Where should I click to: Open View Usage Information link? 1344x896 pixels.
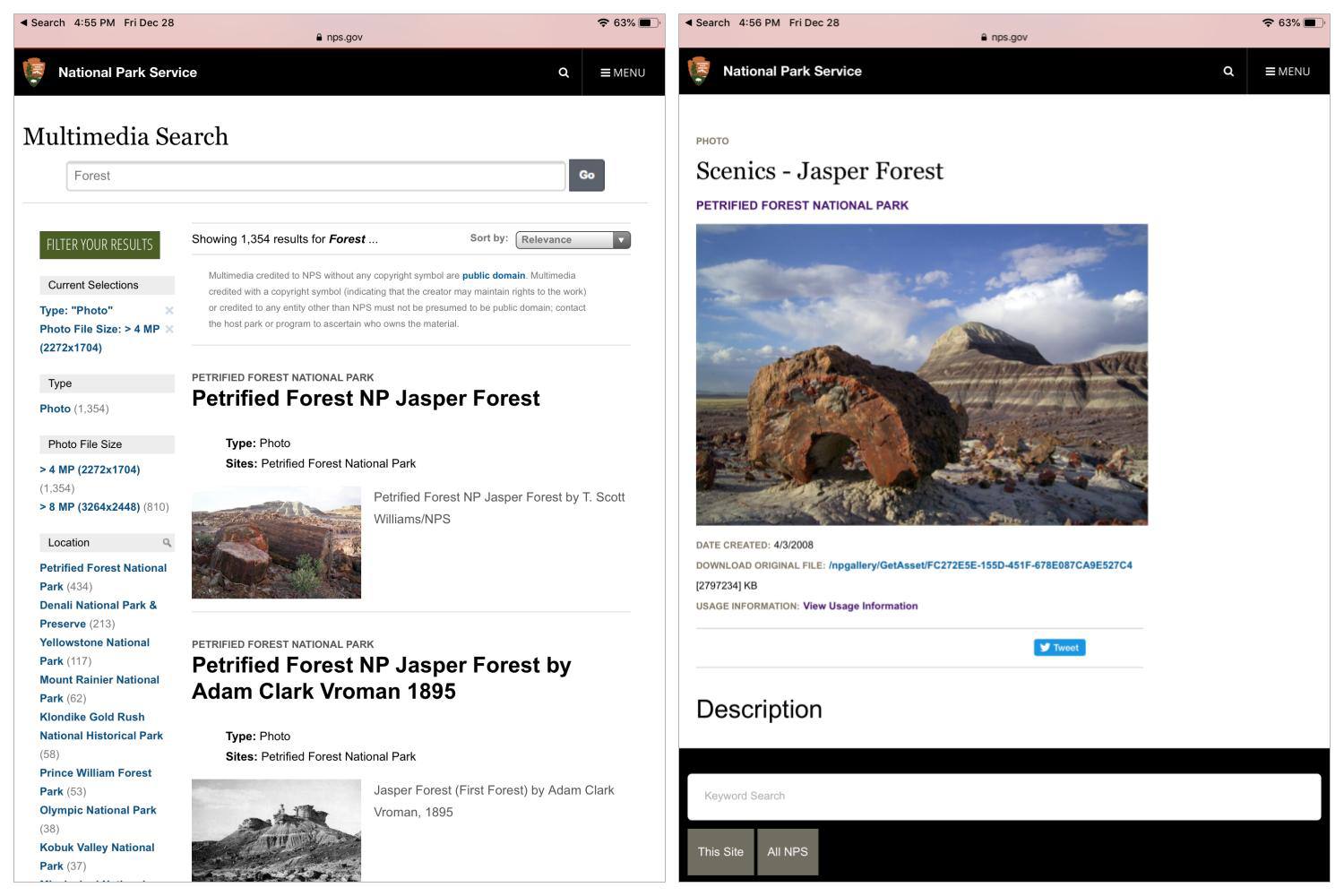click(x=860, y=607)
